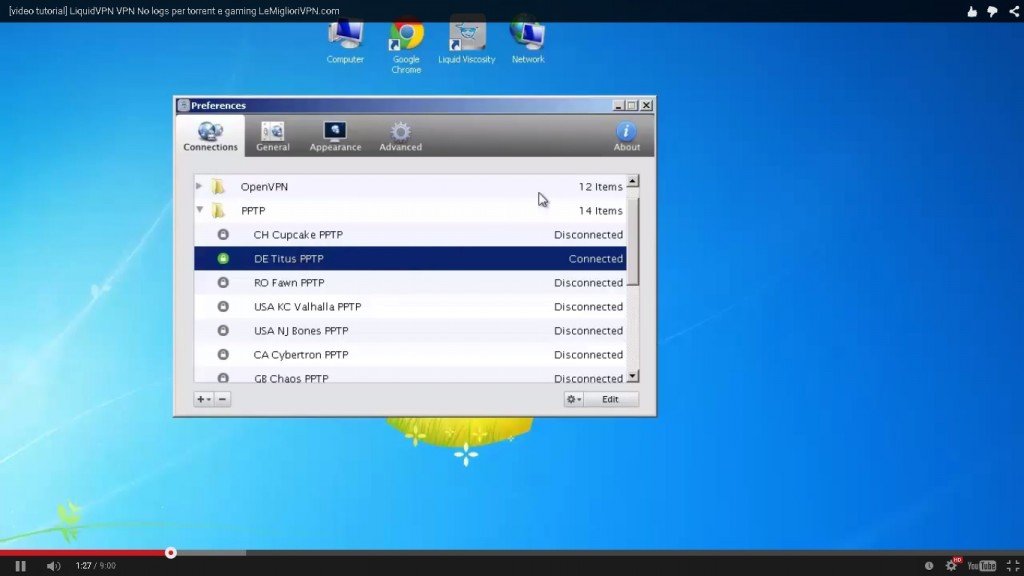Screen dimensions: 1024x576
Task: Dislike the video with thumbs down
Action: tap(992, 11)
